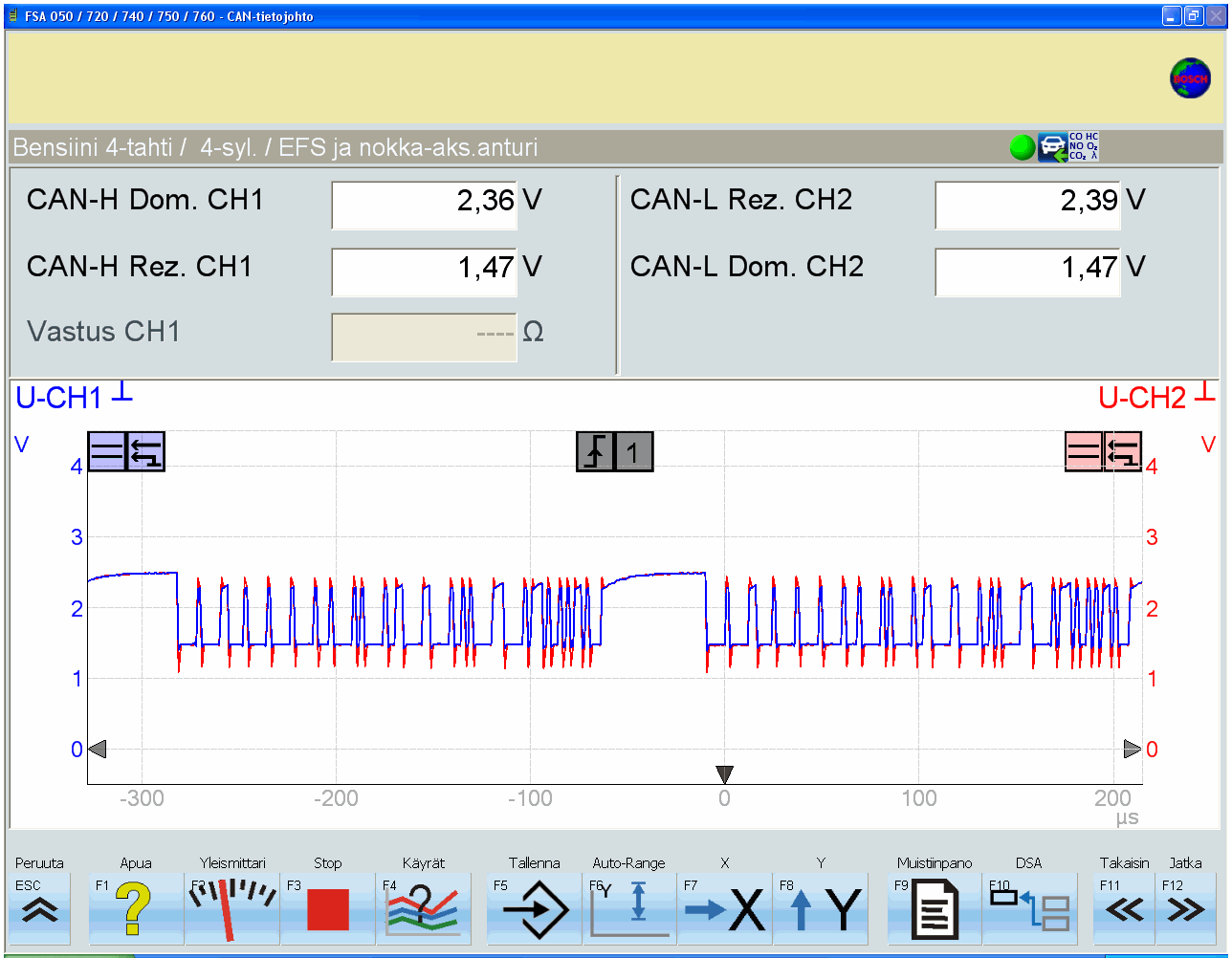This screenshot has width=1232, height=958.
Task: Switch to Yleismittari multimeter with F2
Action: coord(232,908)
